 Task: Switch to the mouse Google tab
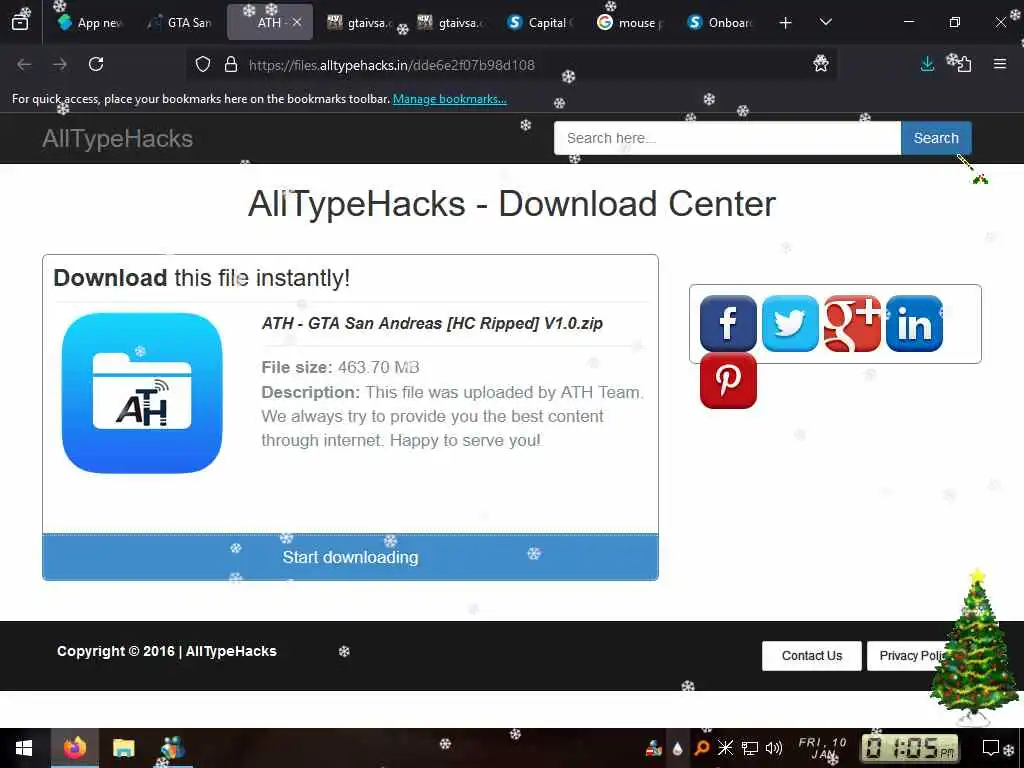[x=632, y=22]
